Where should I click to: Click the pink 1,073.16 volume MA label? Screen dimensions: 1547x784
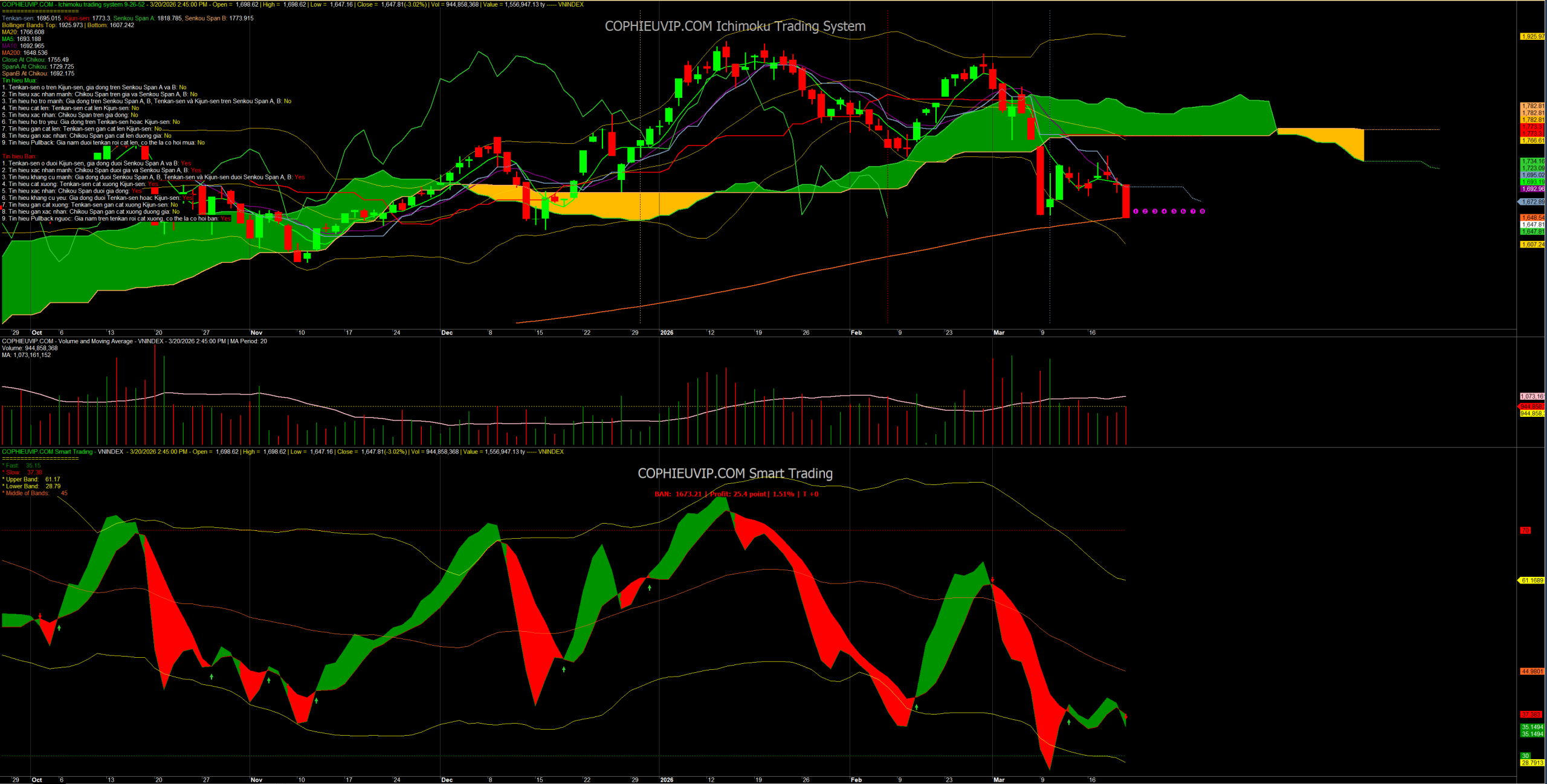tap(1532, 396)
